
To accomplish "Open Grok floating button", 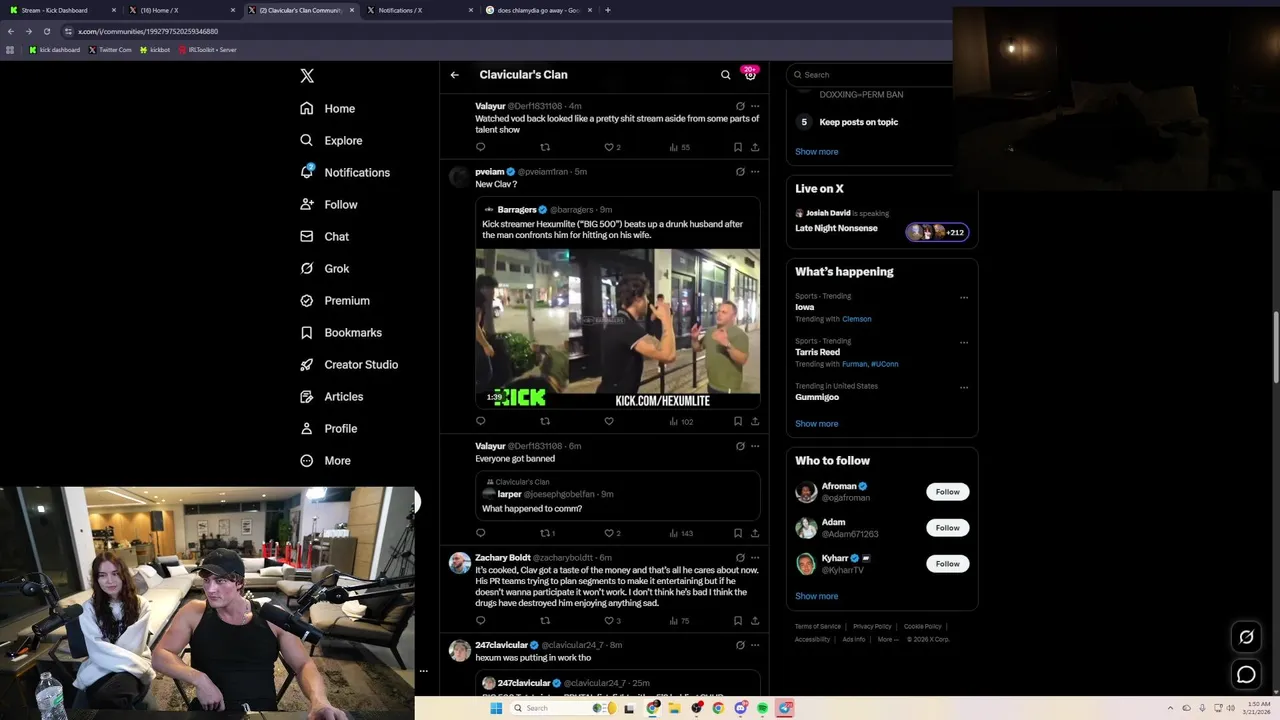I will coord(1246,637).
